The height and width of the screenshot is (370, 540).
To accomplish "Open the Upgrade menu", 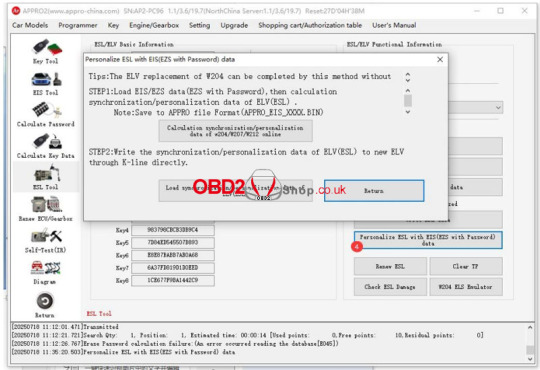I will click(234, 25).
